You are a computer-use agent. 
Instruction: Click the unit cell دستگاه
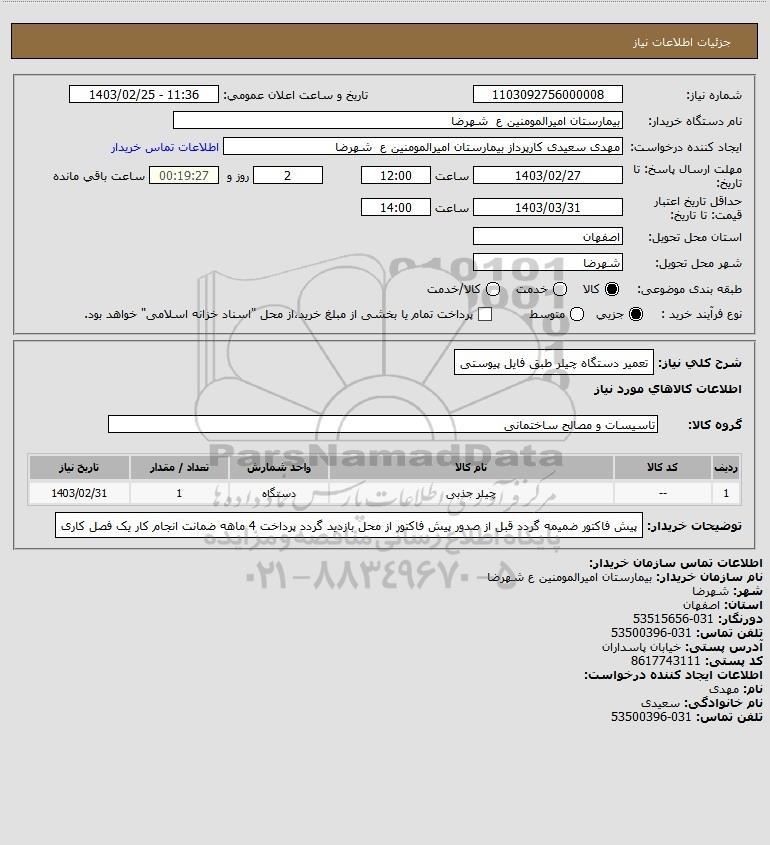[x=279, y=493]
